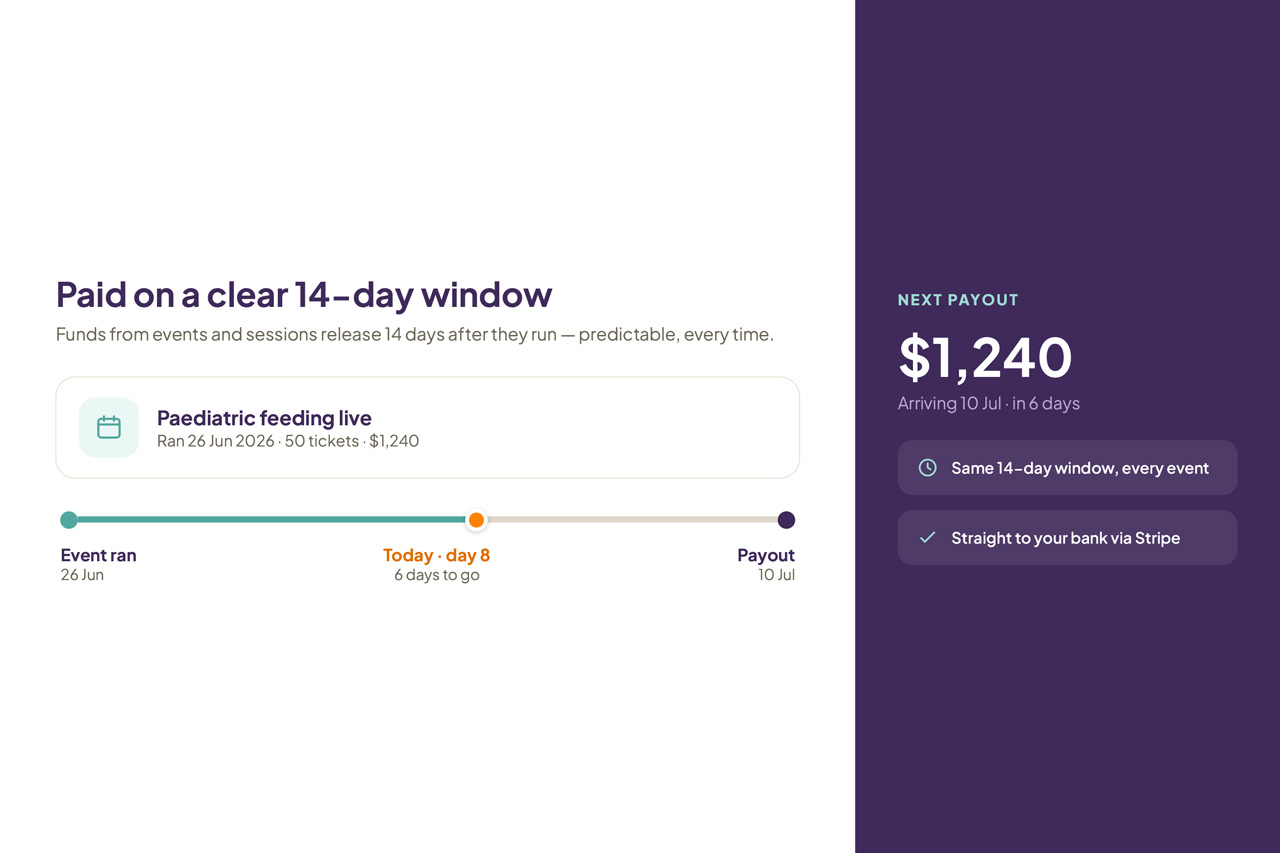
Task: Click the checkmark icon beside Stripe text
Action: 928,538
